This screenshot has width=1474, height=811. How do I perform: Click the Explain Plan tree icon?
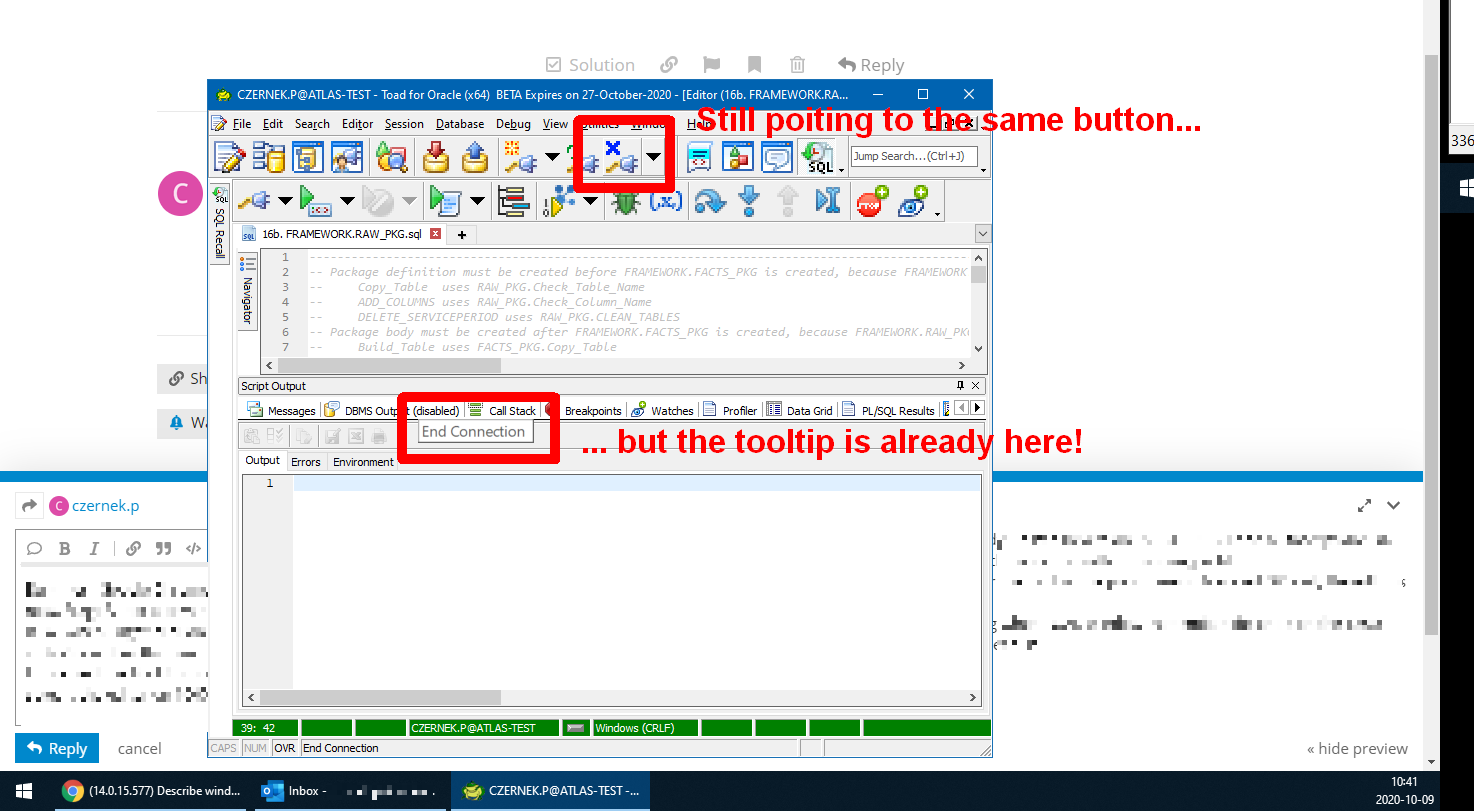click(512, 201)
